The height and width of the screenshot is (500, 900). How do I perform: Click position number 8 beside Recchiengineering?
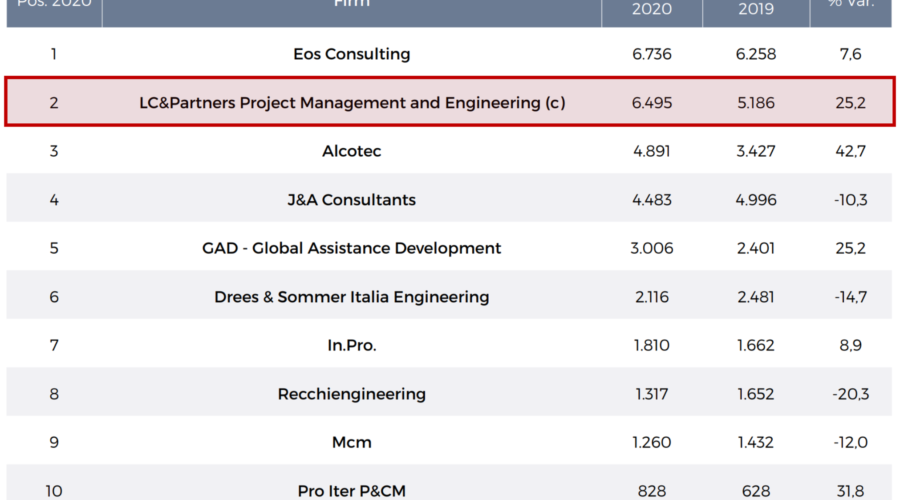pos(54,394)
